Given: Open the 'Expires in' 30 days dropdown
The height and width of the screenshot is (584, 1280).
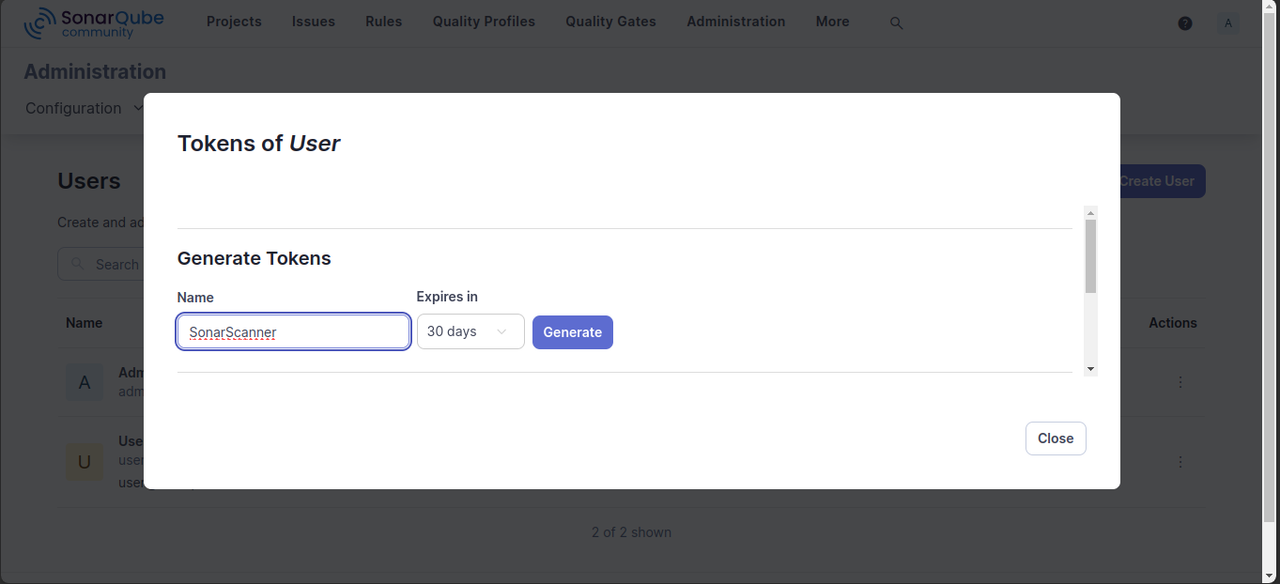Looking at the screenshot, I should 471,332.
